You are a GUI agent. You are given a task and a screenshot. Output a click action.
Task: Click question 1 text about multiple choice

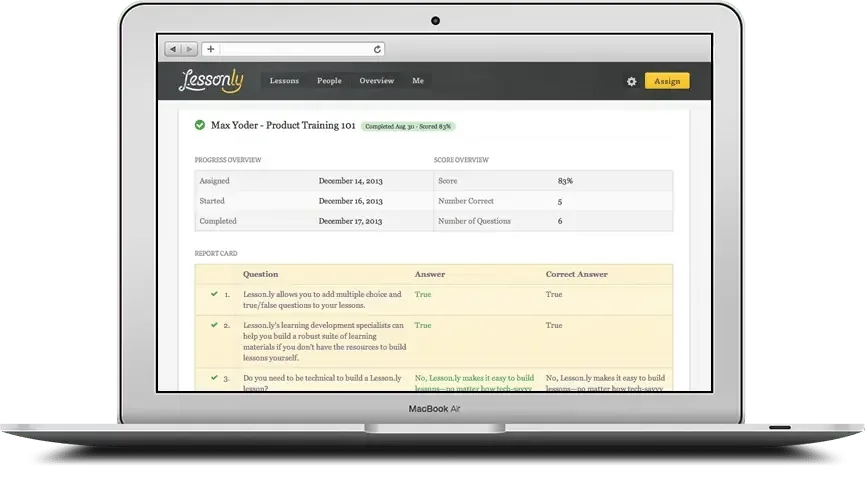[322, 300]
